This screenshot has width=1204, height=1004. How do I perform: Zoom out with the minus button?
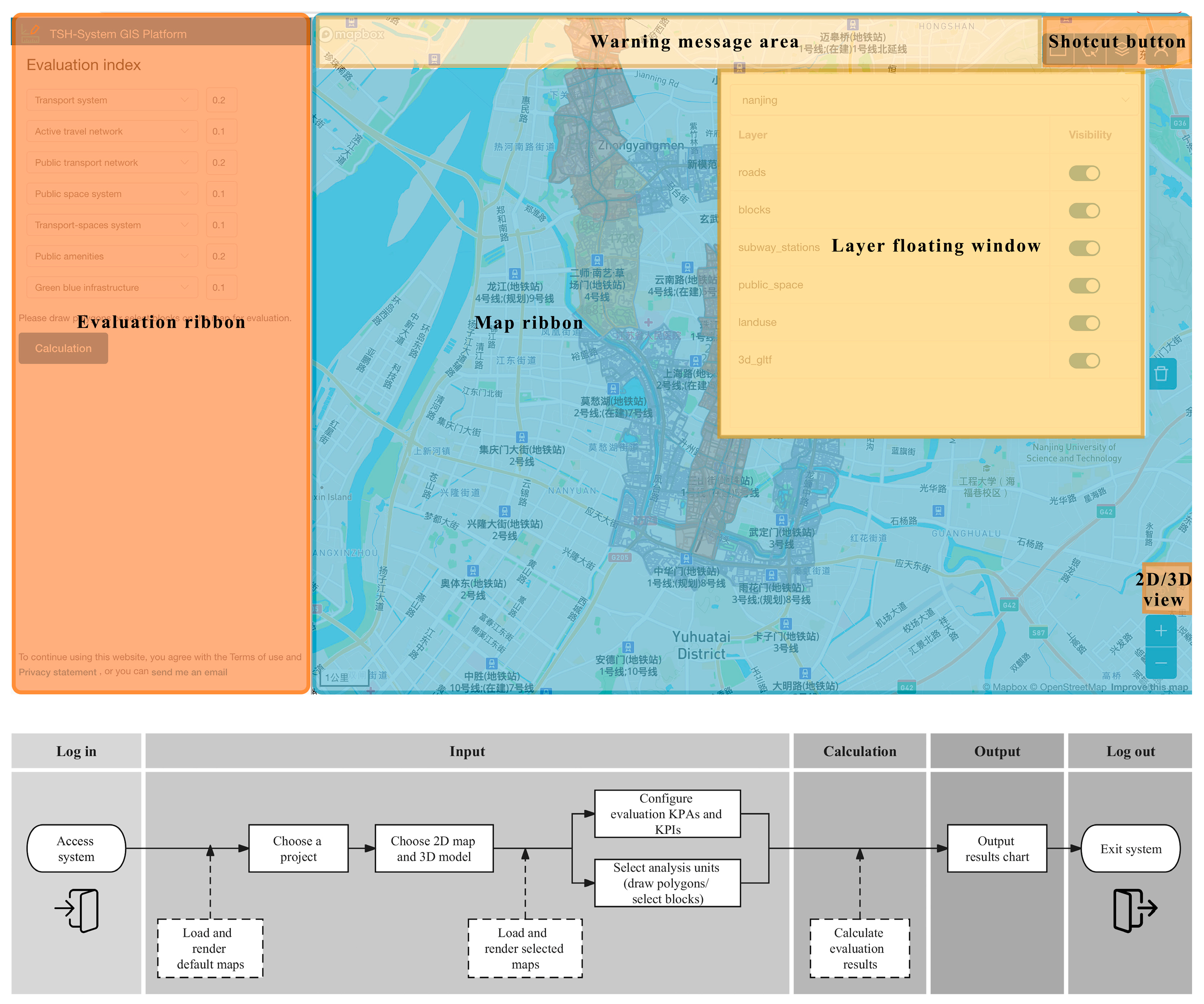1161,663
